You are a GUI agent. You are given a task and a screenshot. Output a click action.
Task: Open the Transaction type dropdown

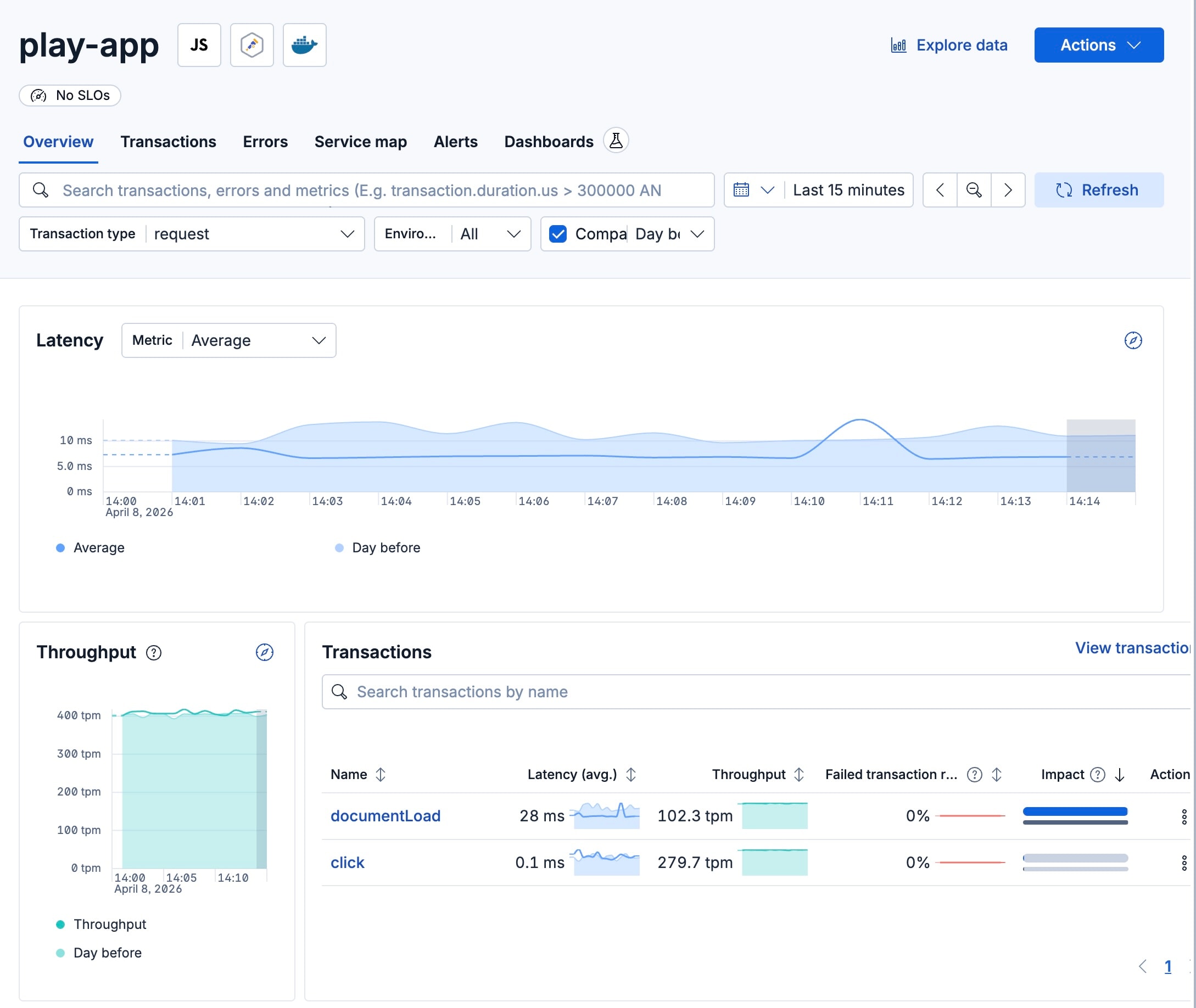(348, 234)
